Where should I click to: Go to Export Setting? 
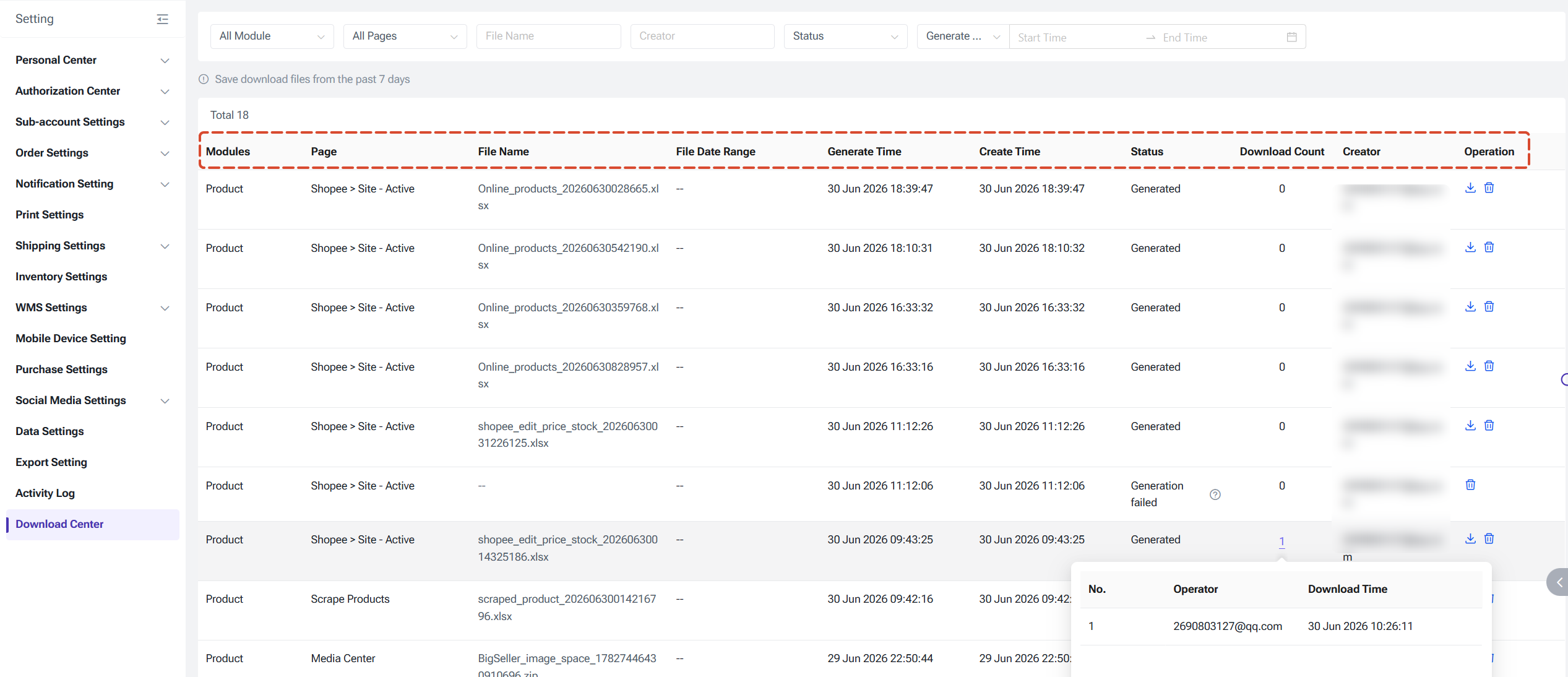[x=51, y=462]
